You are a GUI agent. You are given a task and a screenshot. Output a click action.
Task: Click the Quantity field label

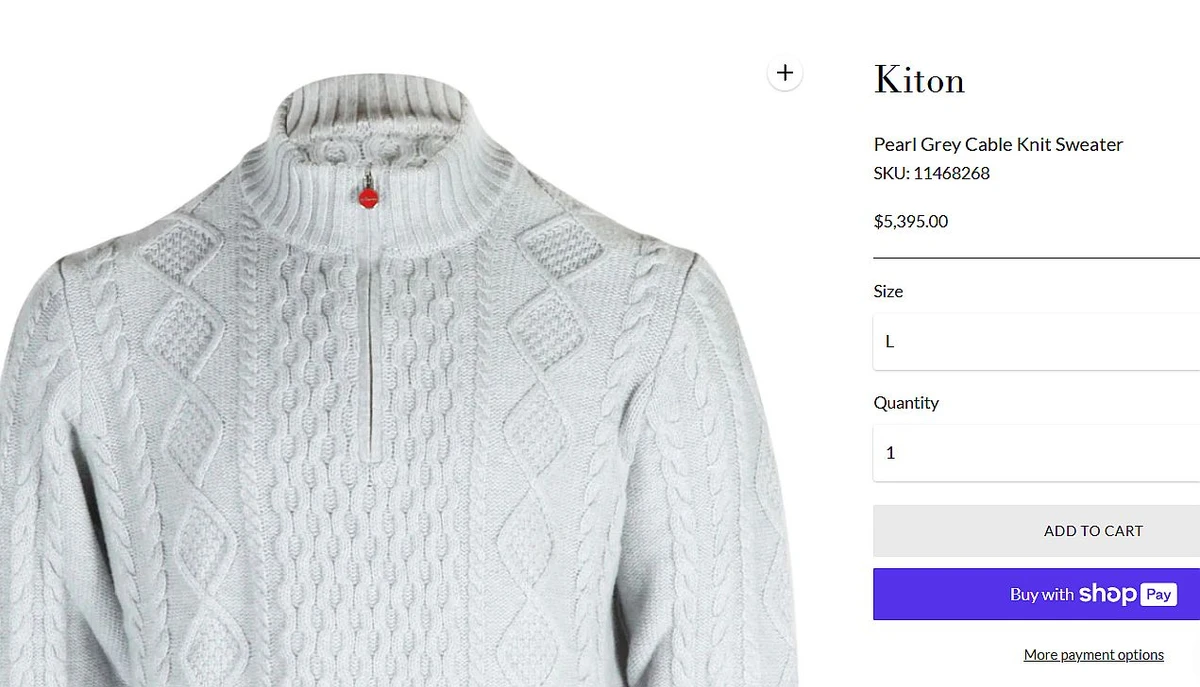[906, 402]
